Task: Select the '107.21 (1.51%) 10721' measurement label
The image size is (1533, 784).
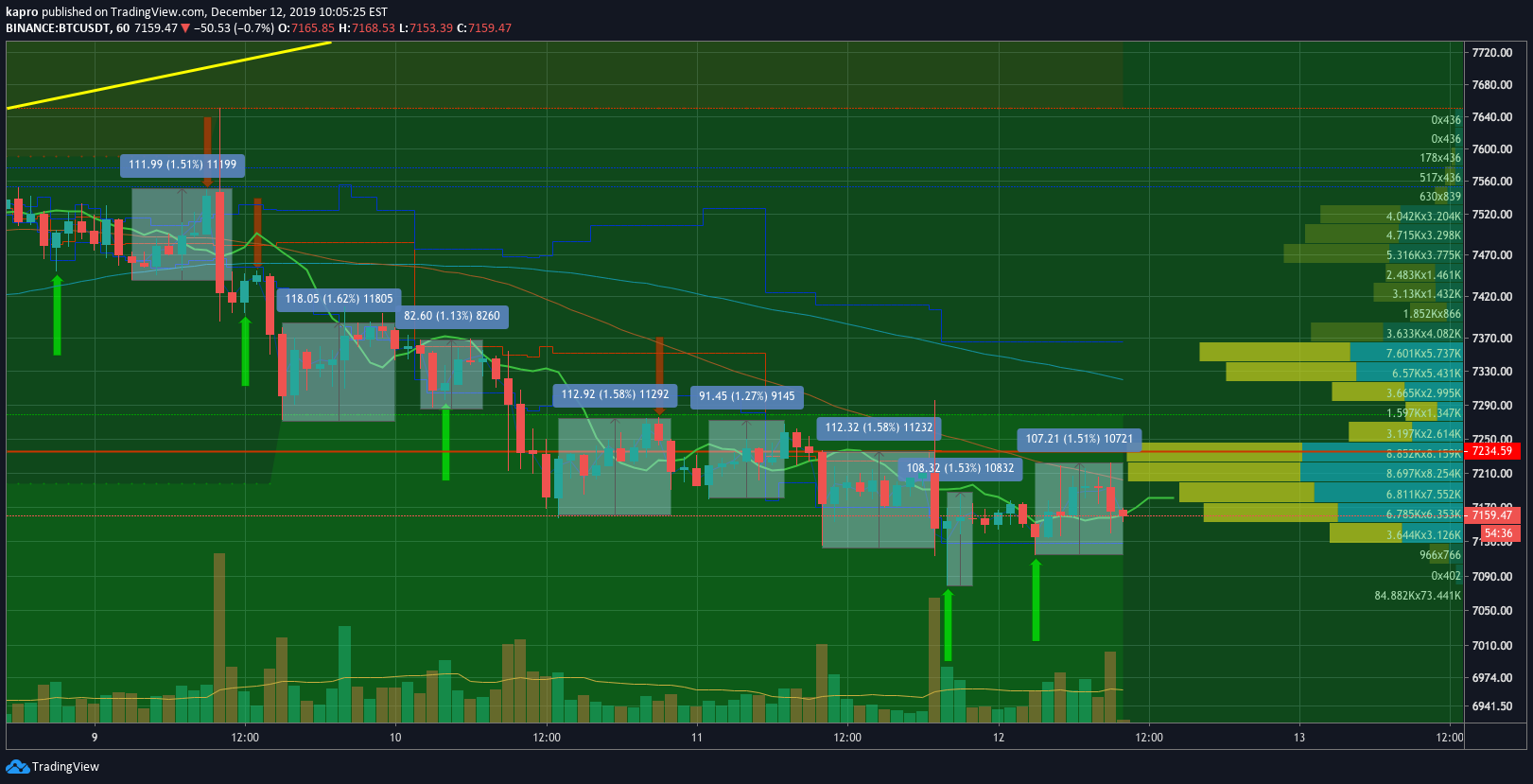Action: coord(1079,439)
